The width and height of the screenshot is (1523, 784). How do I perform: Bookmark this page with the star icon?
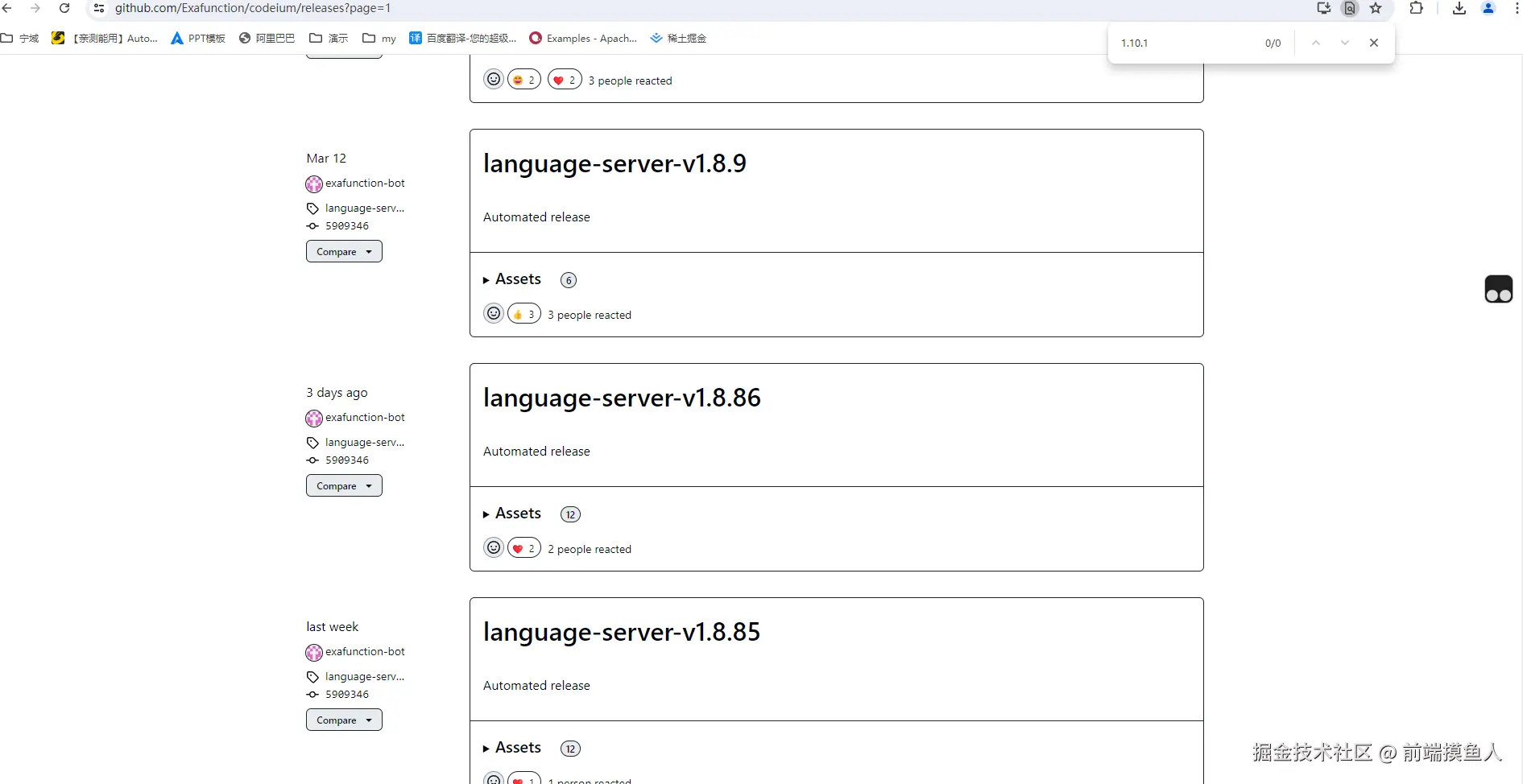[1376, 8]
